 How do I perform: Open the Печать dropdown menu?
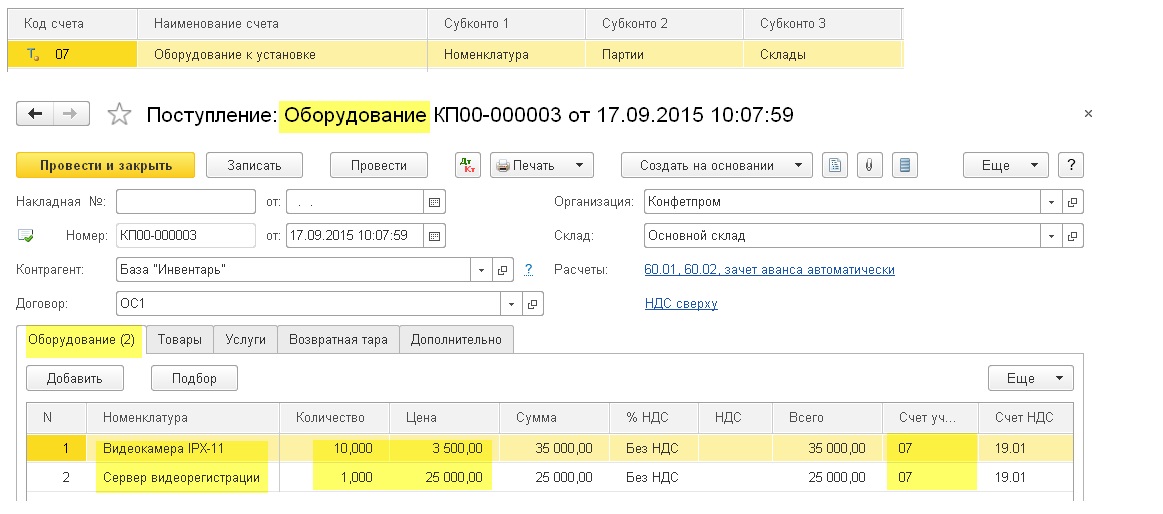click(x=541, y=165)
